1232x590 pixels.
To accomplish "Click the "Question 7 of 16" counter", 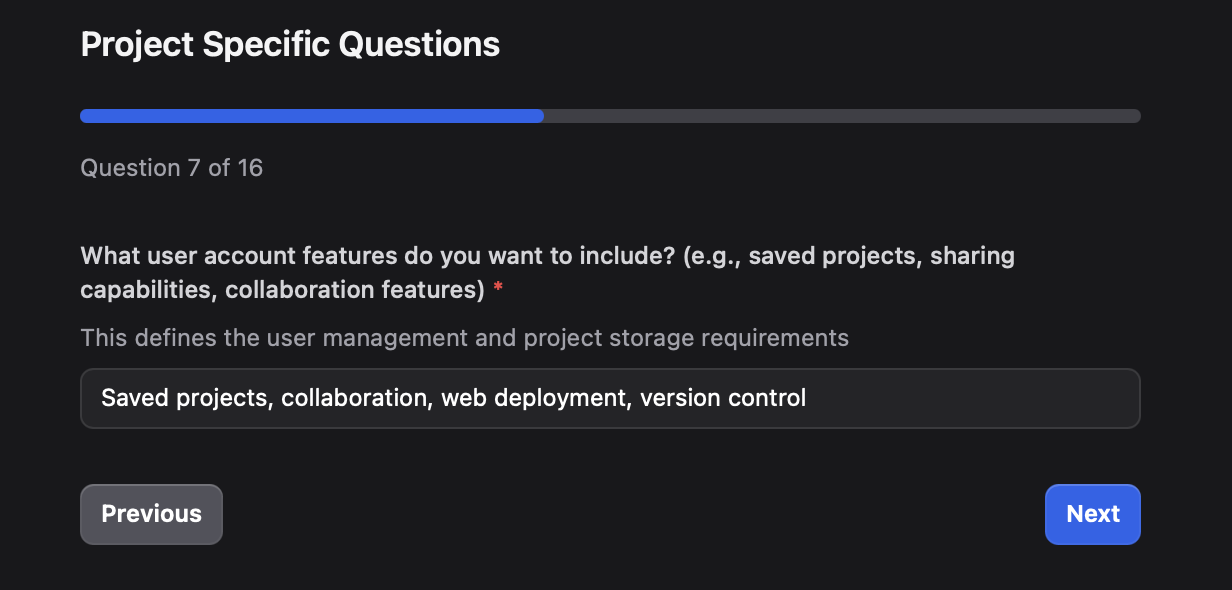I will [x=171, y=167].
